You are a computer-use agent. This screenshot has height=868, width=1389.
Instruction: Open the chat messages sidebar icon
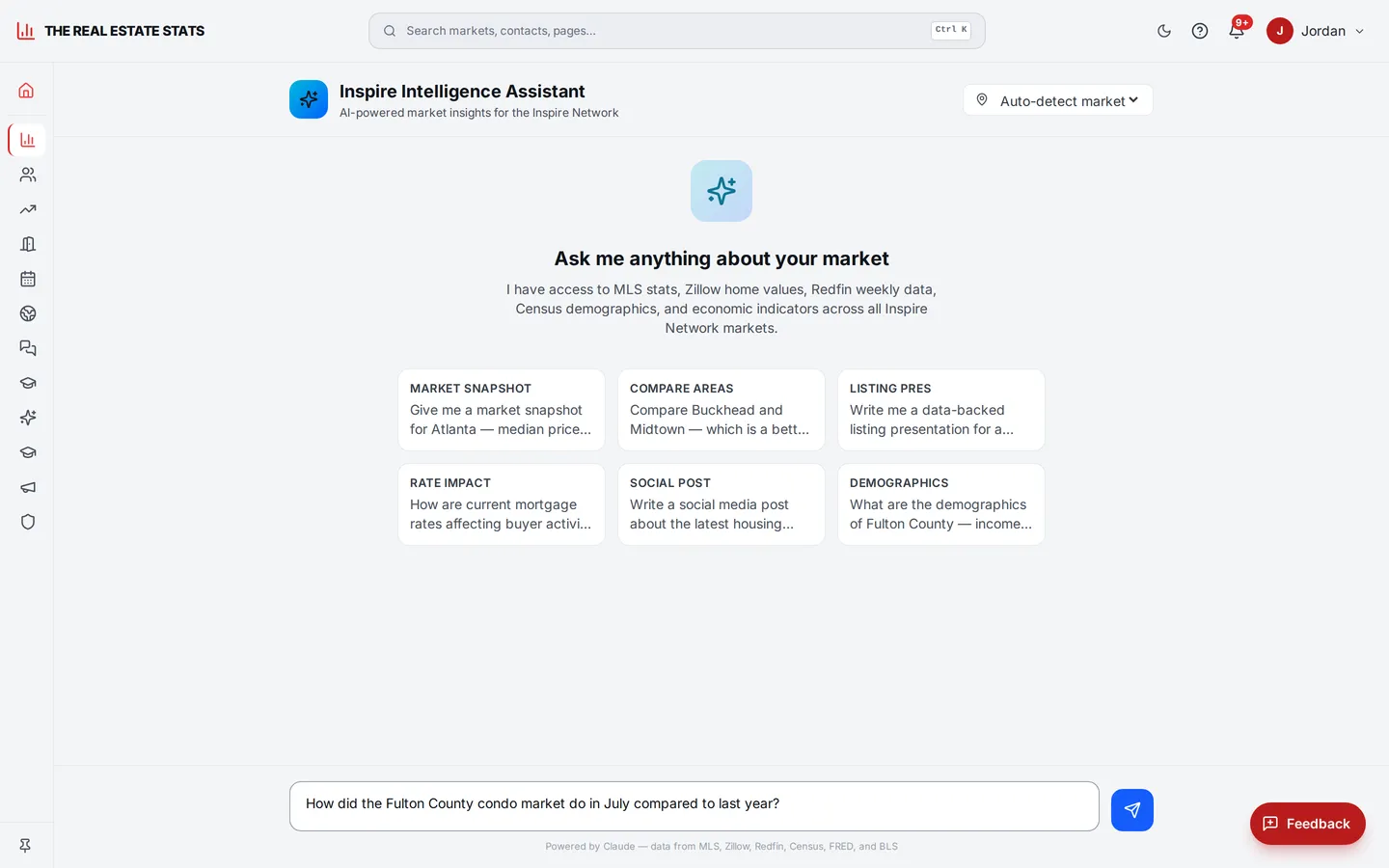click(28, 348)
